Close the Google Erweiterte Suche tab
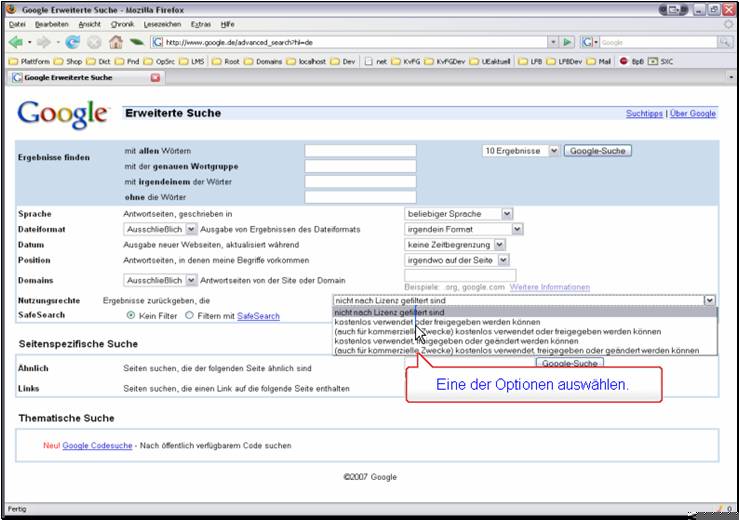Screen dimensions: 739x520 click(x=155, y=78)
